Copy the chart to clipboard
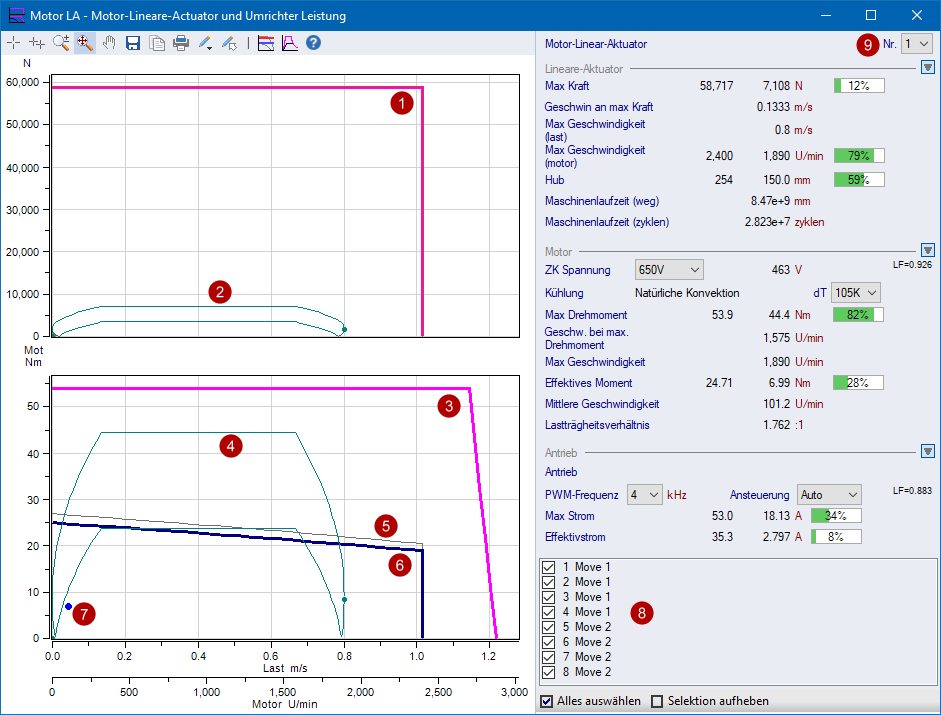This screenshot has width=941, height=715. tap(157, 43)
